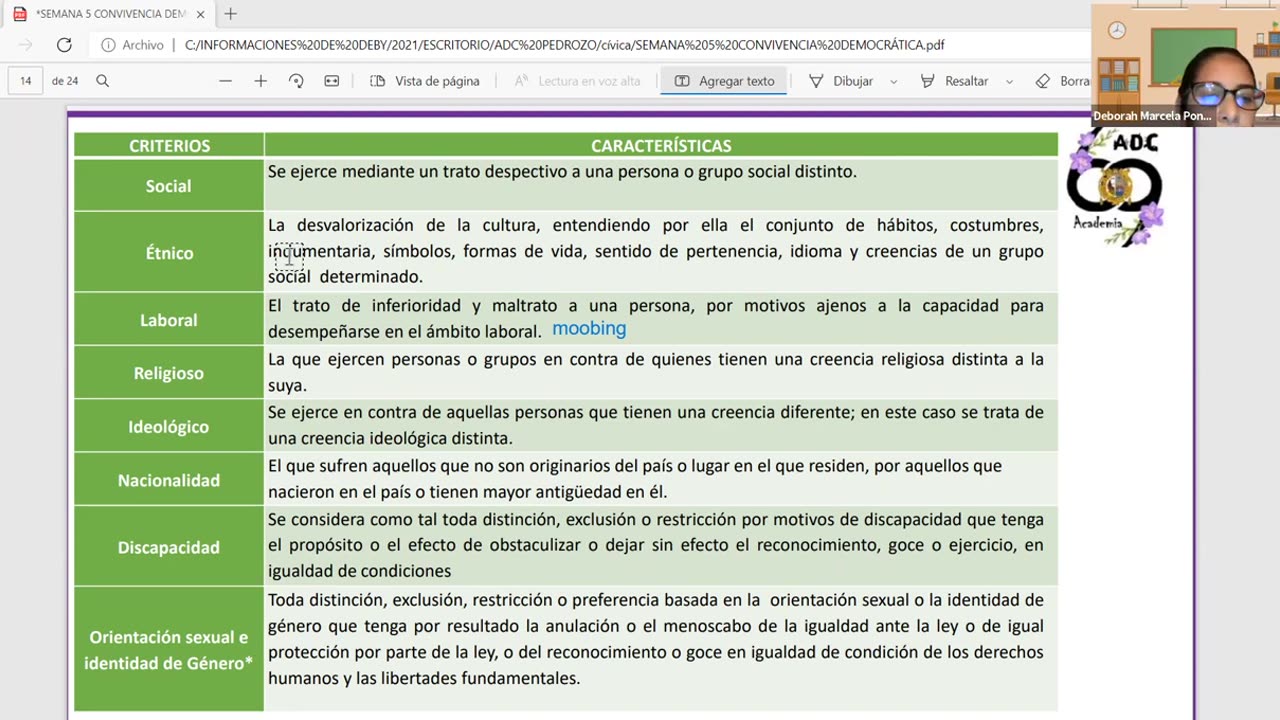1280x720 pixels.
Task: Expand the Resaltar dropdown arrow
Action: 1009,81
